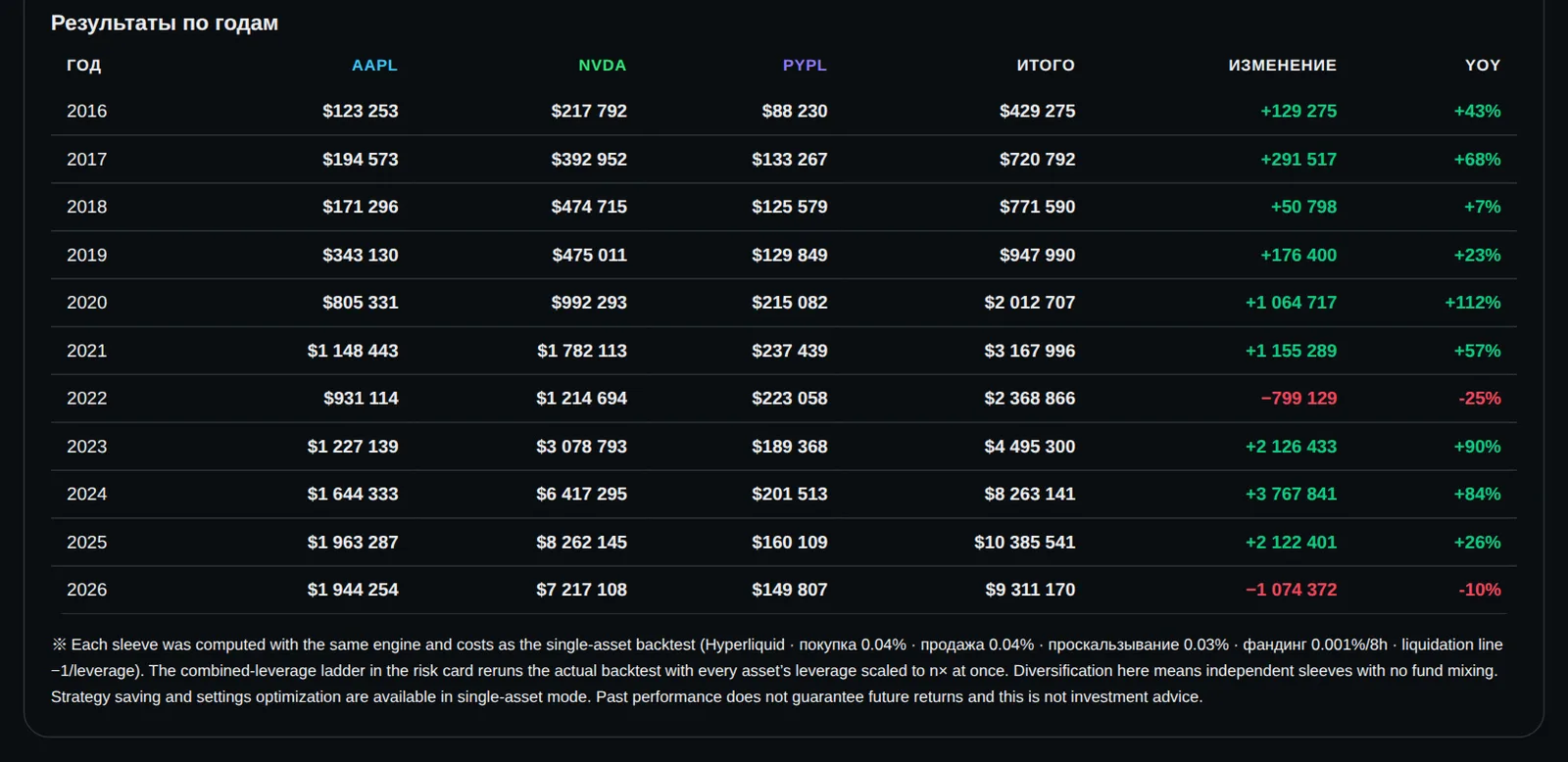
Task: Click the 2025 total $10 385 541
Action: (x=1024, y=542)
